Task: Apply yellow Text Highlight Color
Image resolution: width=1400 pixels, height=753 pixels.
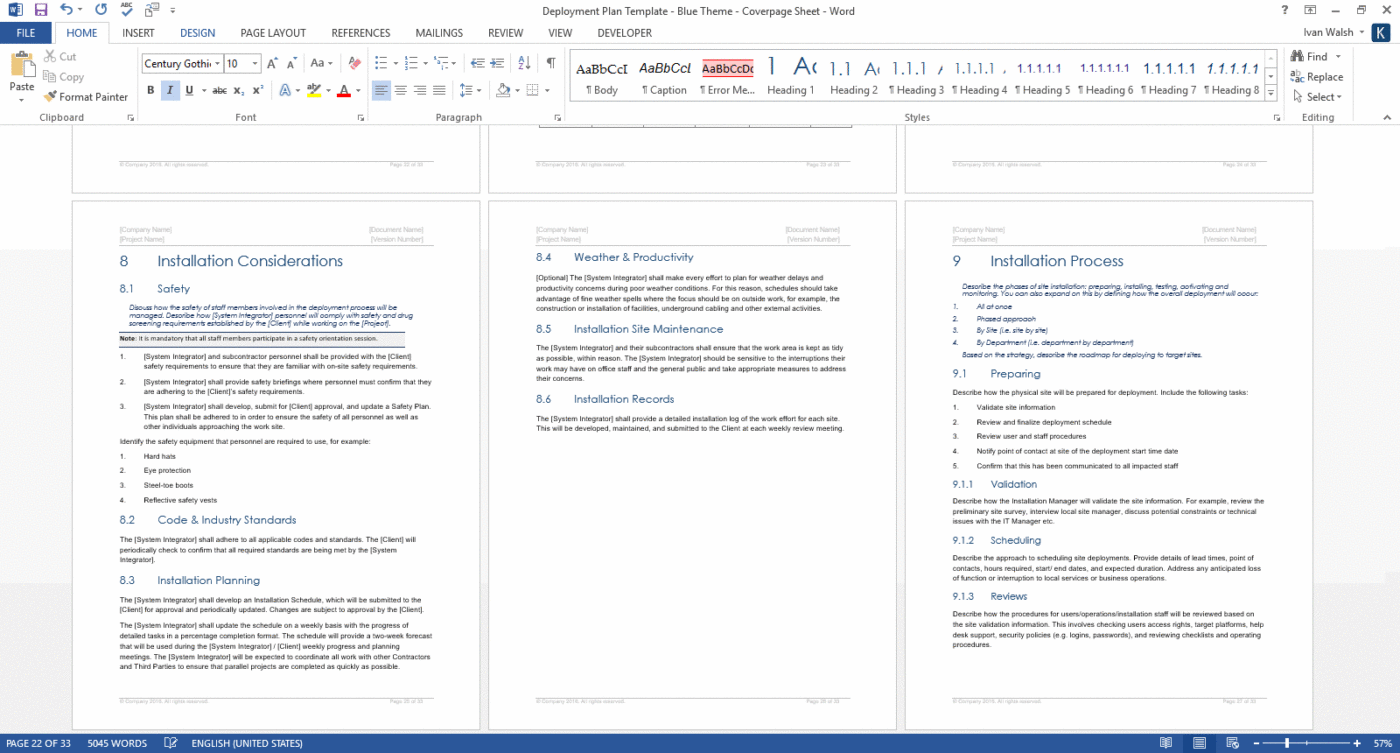Action: tap(315, 90)
